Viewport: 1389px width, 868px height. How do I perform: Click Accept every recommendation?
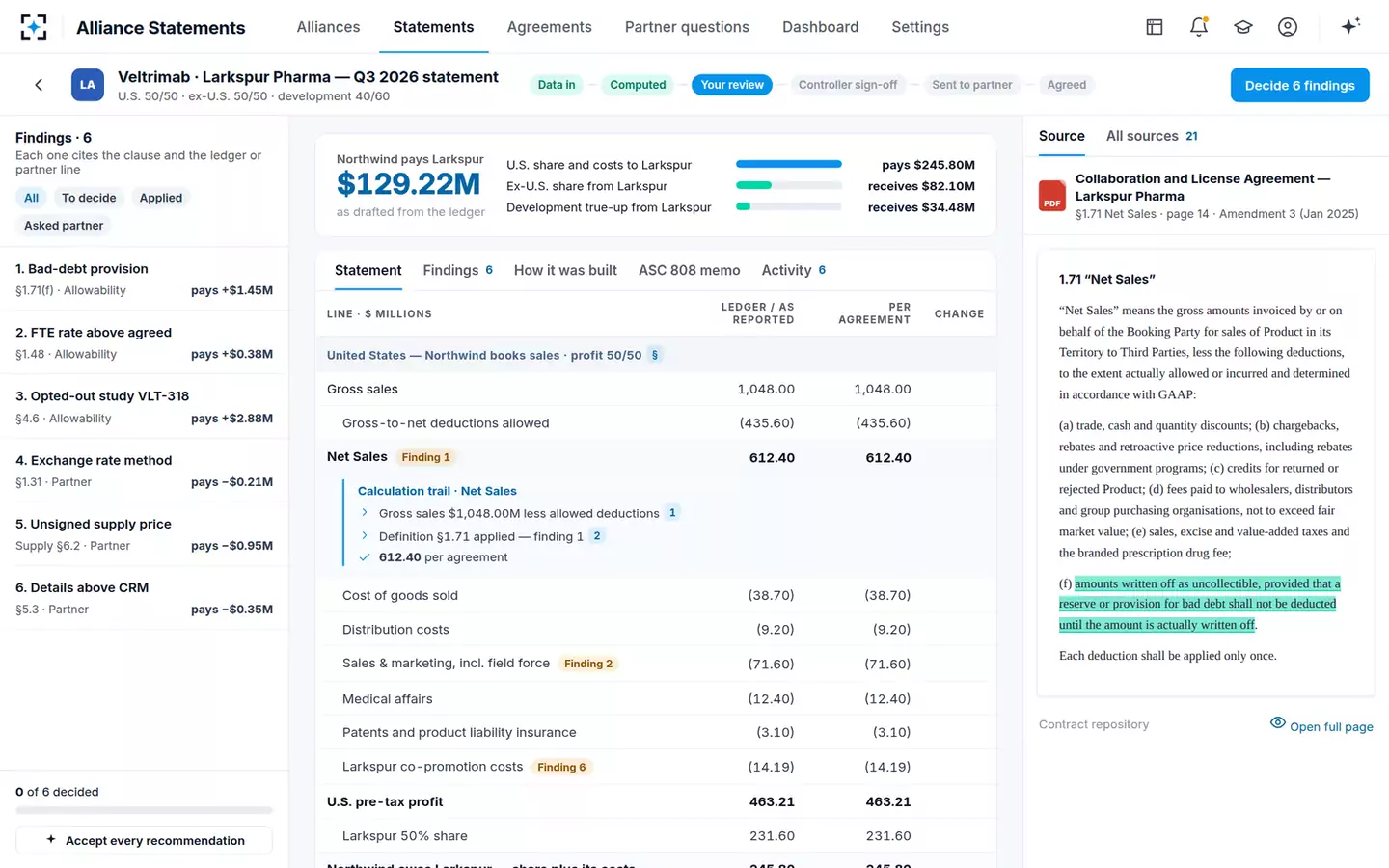pos(145,841)
